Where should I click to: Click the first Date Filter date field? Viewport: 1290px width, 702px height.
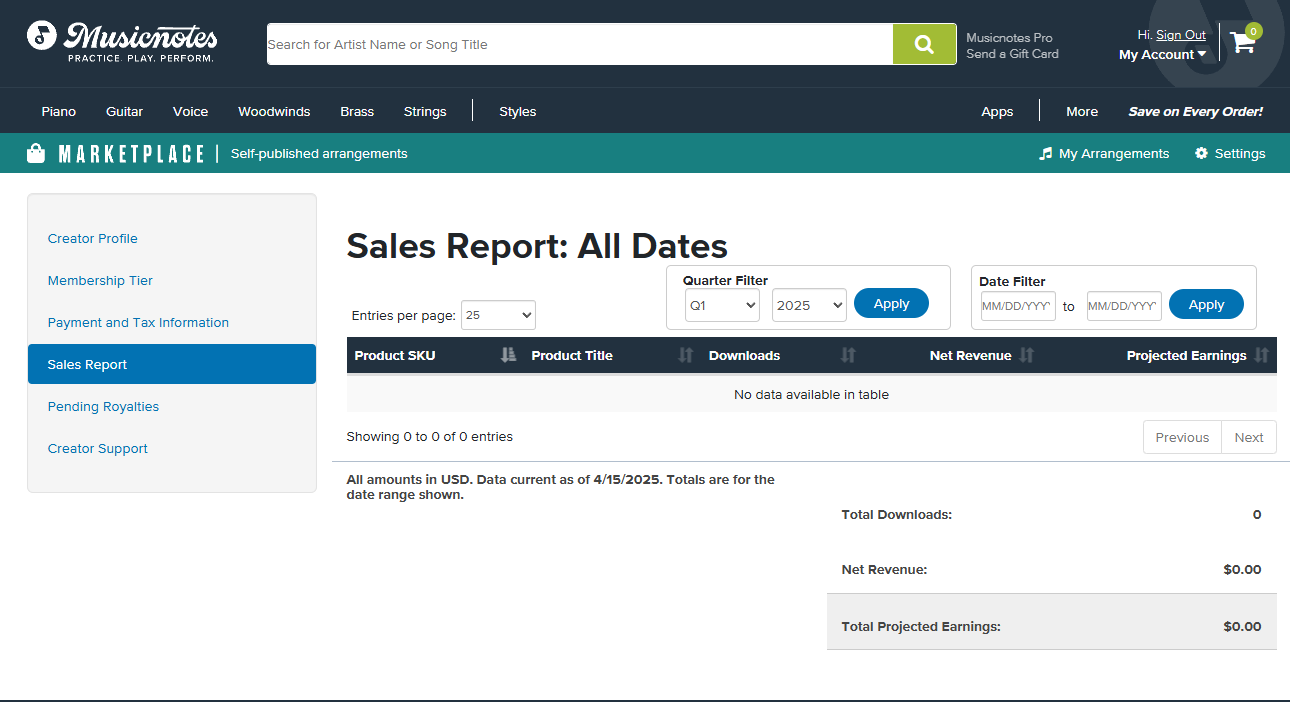(1016, 306)
